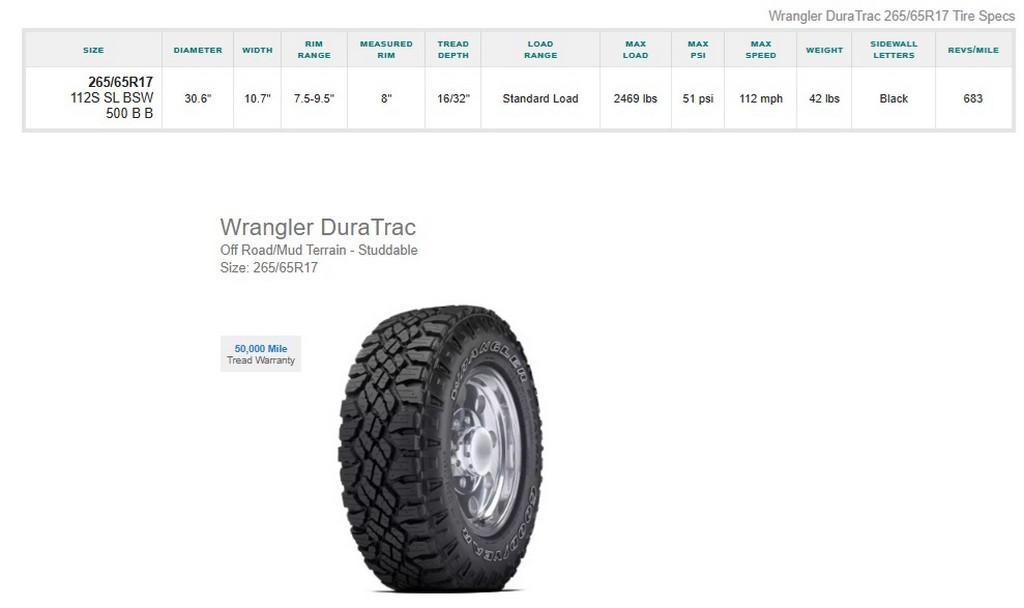
Task: Select the DIAMETER column header
Action: pyautogui.click(x=198, y=50)
